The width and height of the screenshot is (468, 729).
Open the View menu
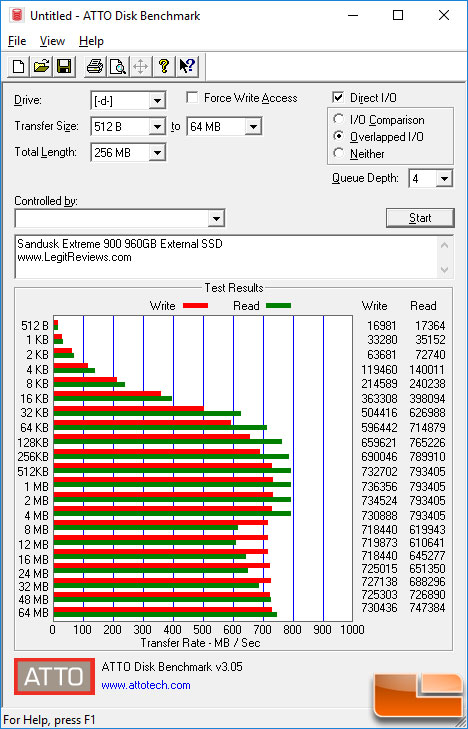coord(52,41)
